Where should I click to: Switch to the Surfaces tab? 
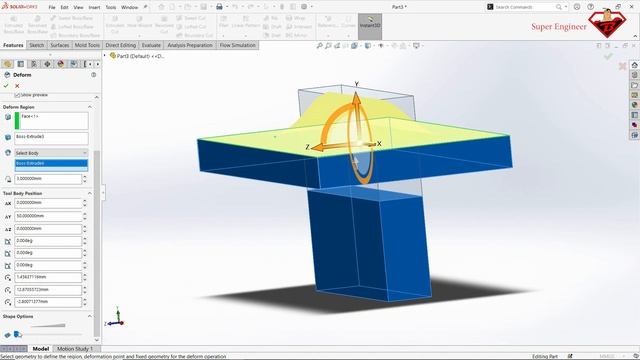pos(60,45)
